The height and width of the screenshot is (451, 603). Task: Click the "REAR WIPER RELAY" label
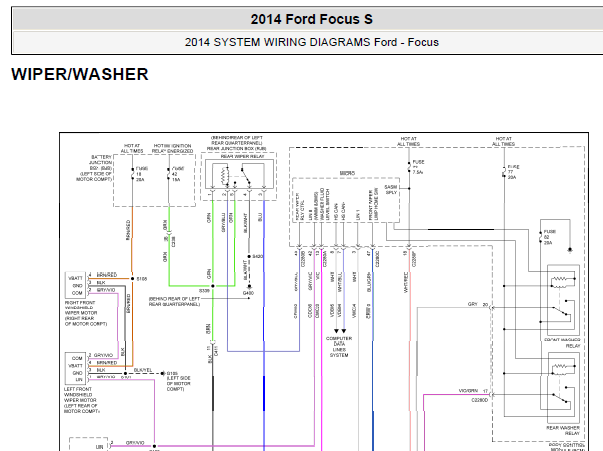point(242,156)
